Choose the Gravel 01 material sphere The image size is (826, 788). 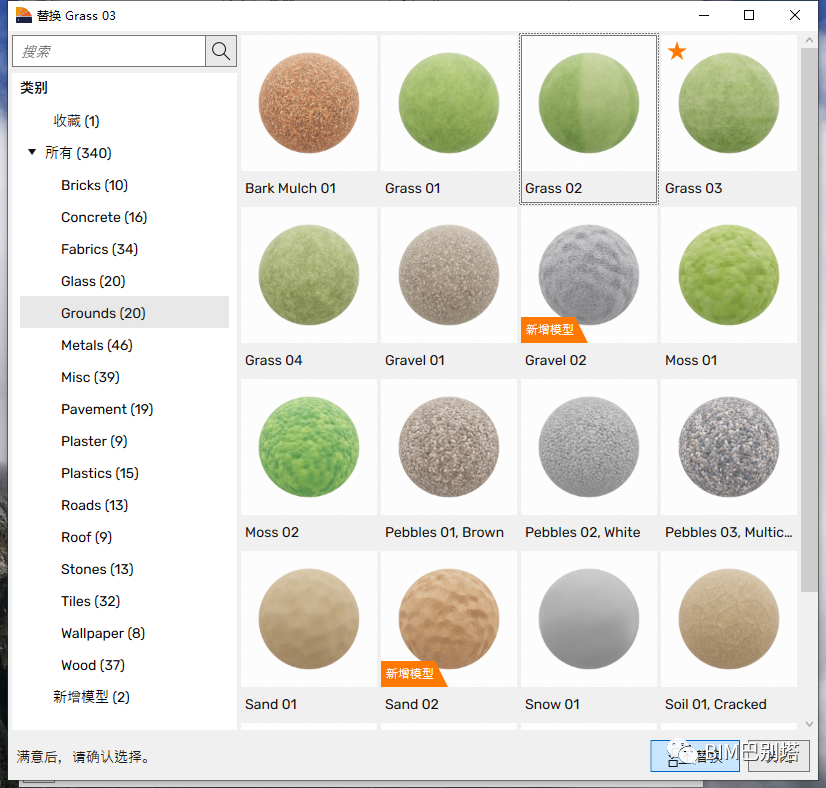point(449,275)
